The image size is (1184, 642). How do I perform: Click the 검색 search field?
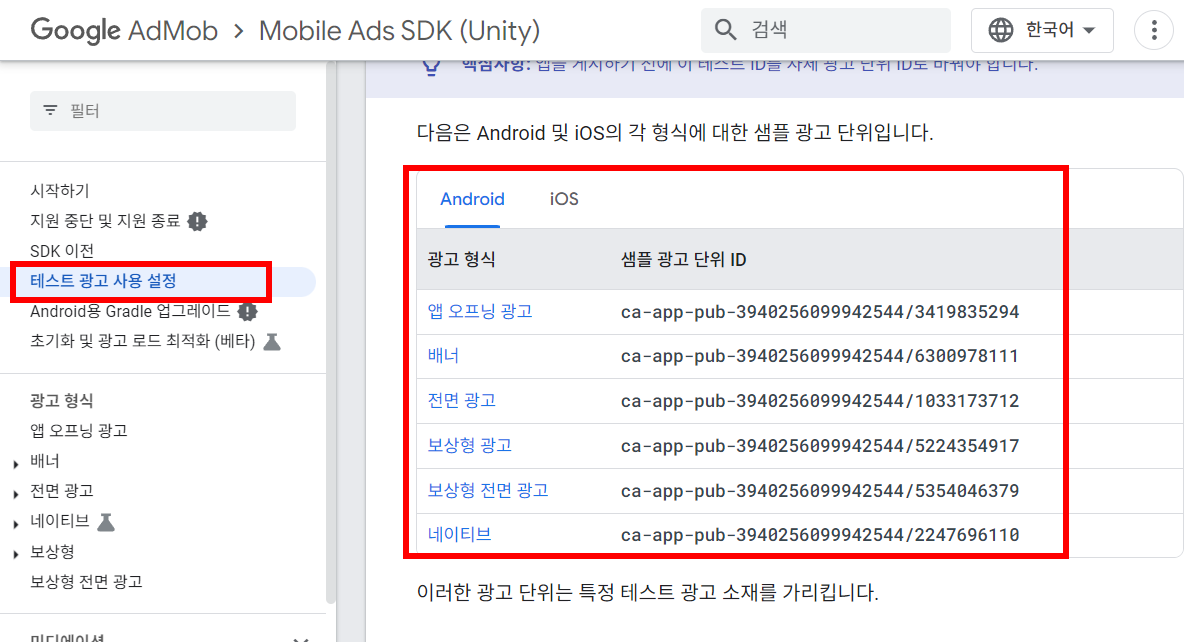point(825,30)
